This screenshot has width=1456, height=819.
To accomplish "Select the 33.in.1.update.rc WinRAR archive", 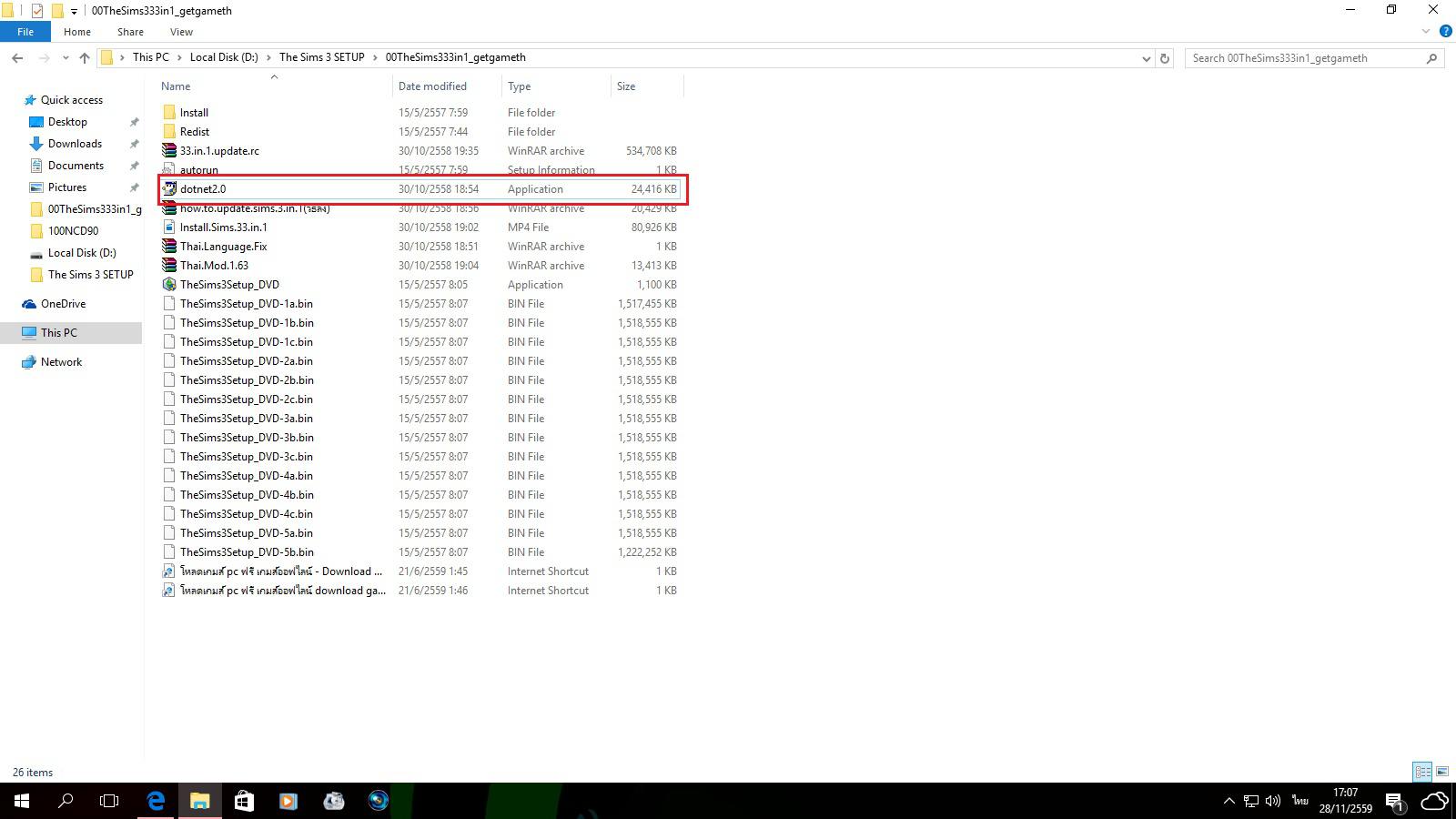I will click(x=219, y=151).
